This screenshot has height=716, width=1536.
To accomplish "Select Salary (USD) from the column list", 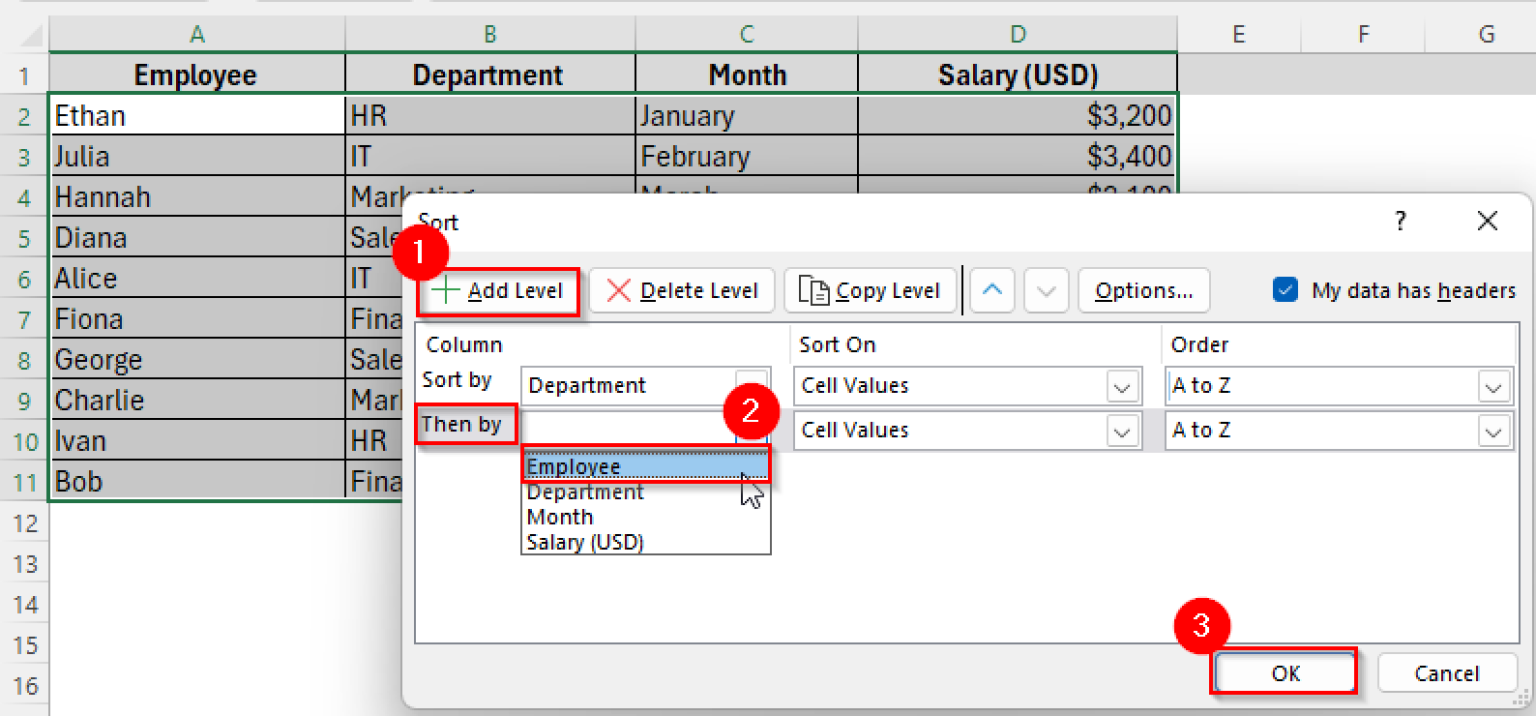I will click(584, 542).
